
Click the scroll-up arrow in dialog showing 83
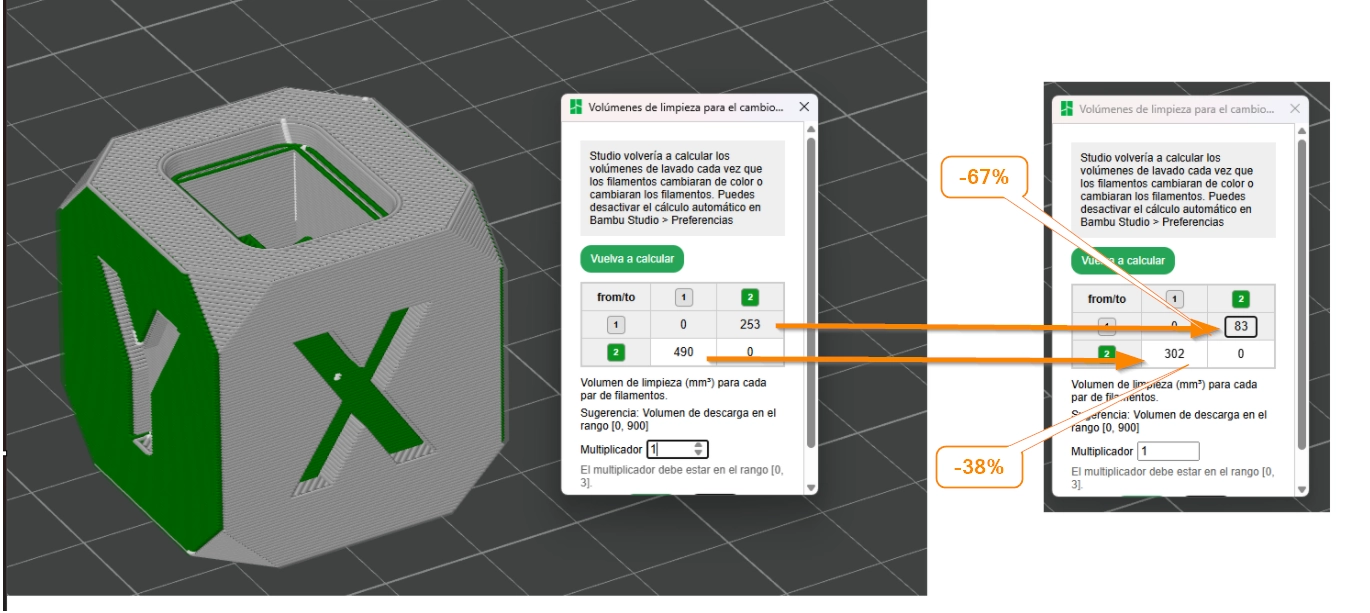(1302, 131)
